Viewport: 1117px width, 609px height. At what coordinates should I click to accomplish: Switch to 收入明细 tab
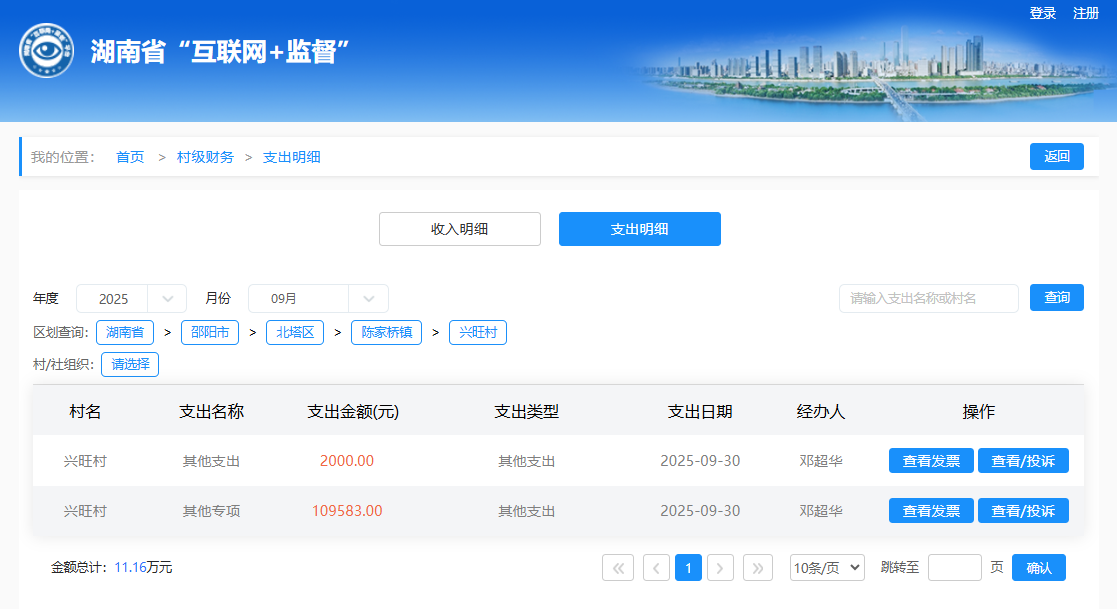(x=459, y=229)
